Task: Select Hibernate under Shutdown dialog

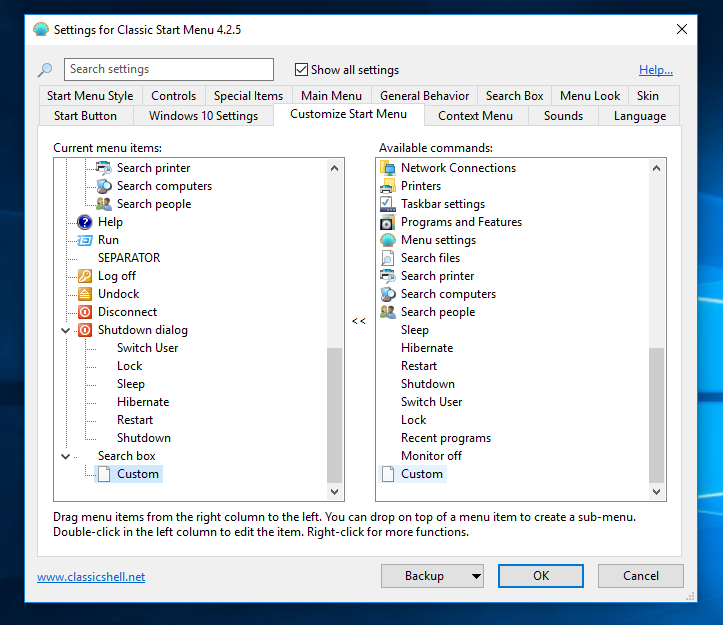Action: [143, 402]
